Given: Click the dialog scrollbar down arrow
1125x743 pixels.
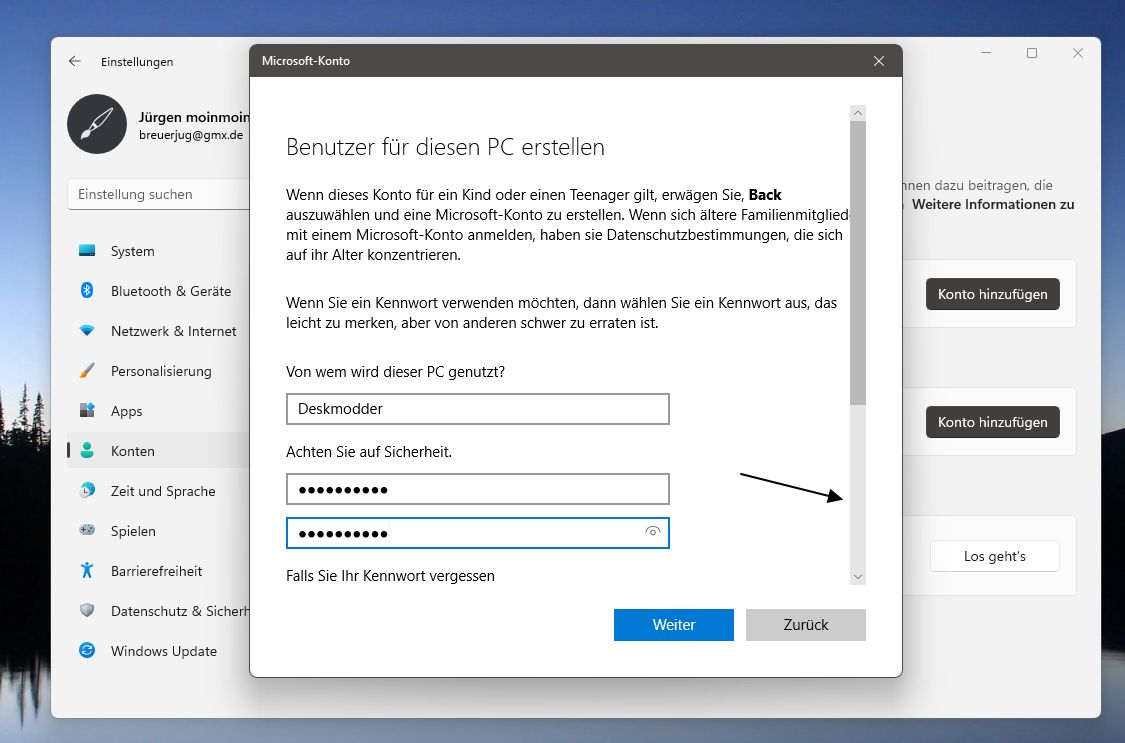Looking at the screenshot, I should click(857, 577).
